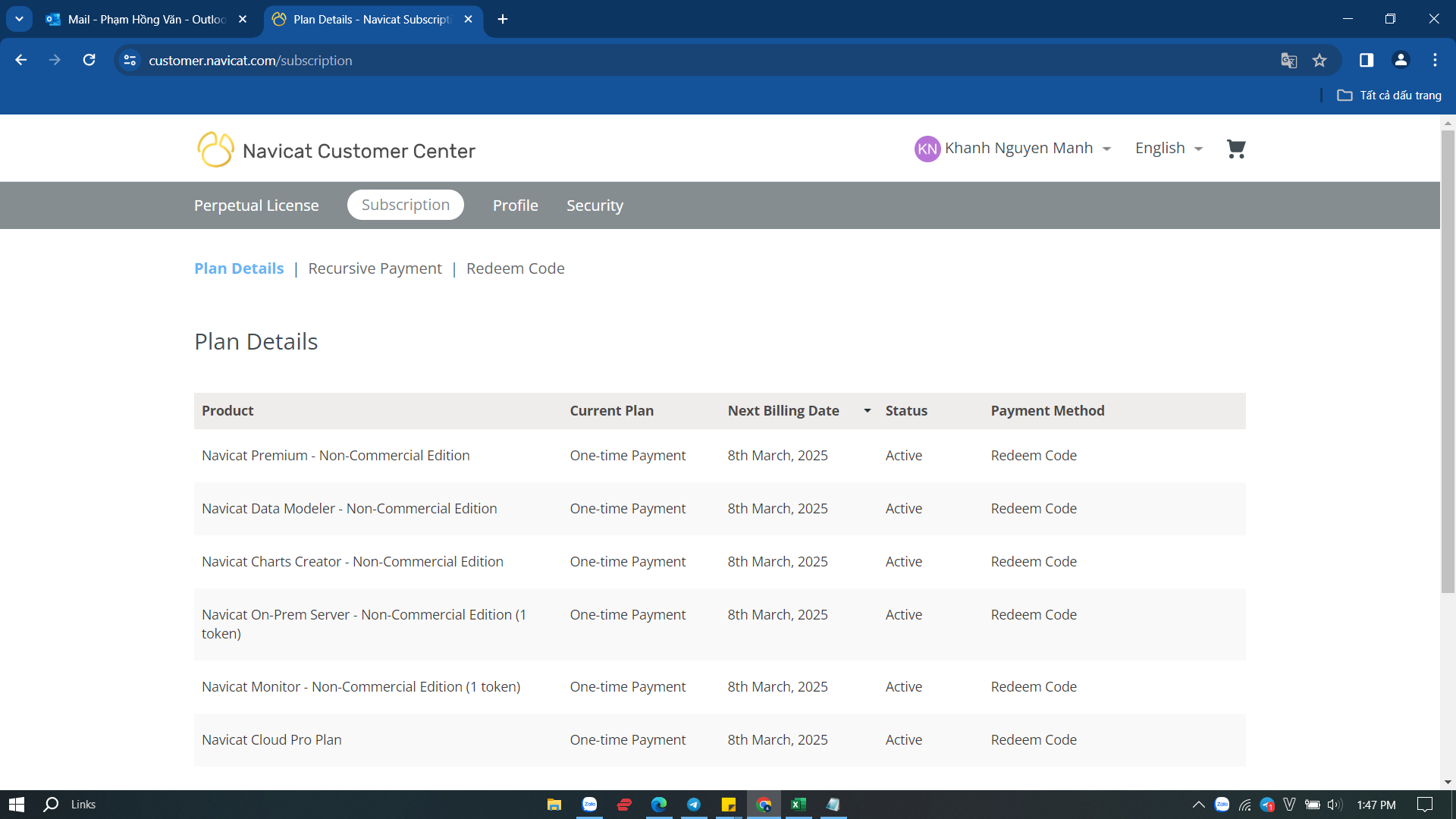Open the tab search dropdown

(x=19, y=19)
